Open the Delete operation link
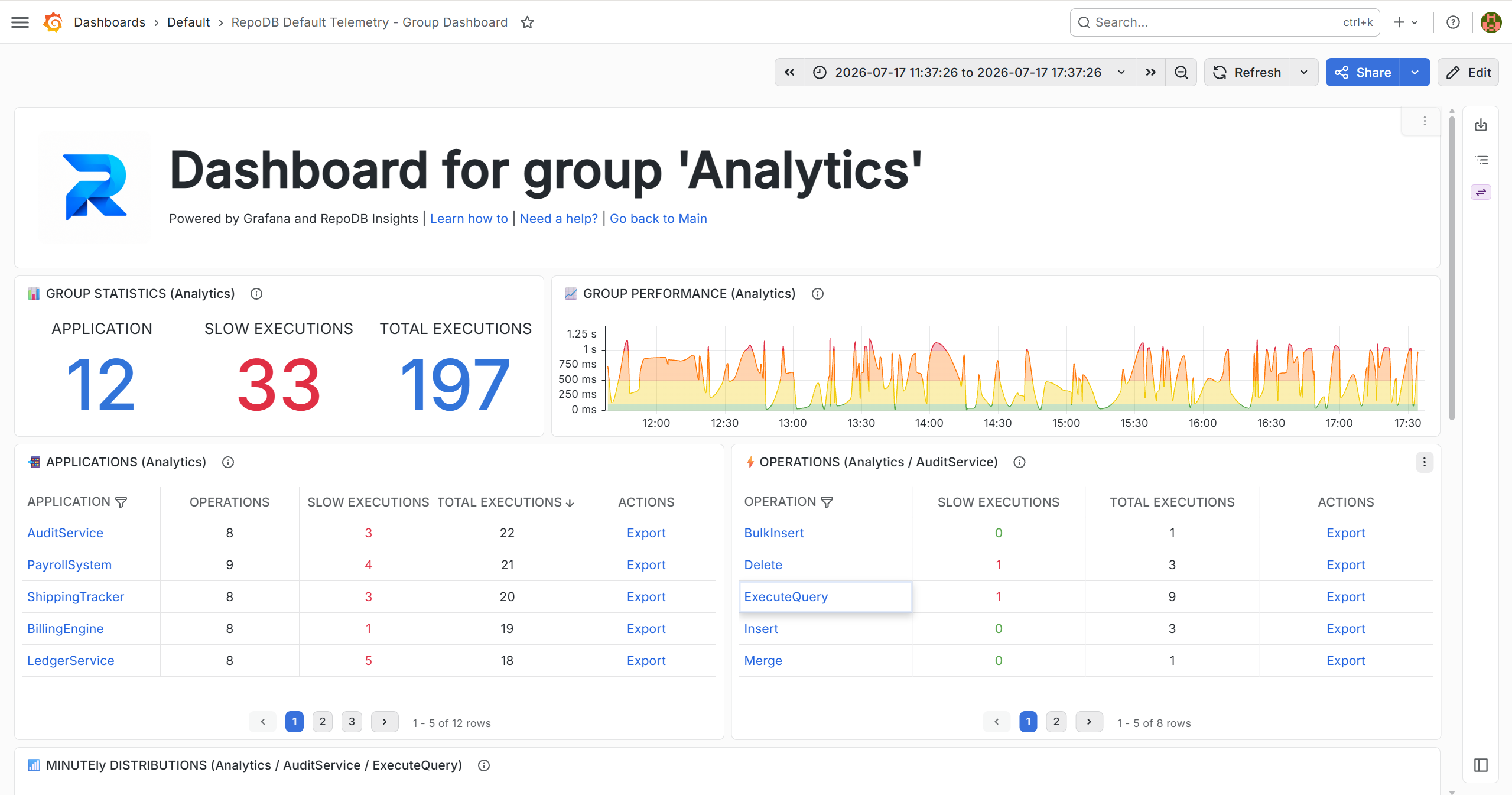 [x=763, y=565]
